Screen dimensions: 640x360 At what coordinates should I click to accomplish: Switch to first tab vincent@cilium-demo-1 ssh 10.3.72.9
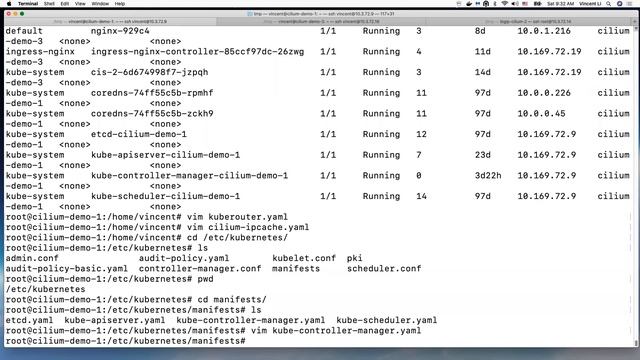pyautogui.click(x=110, y=21)
